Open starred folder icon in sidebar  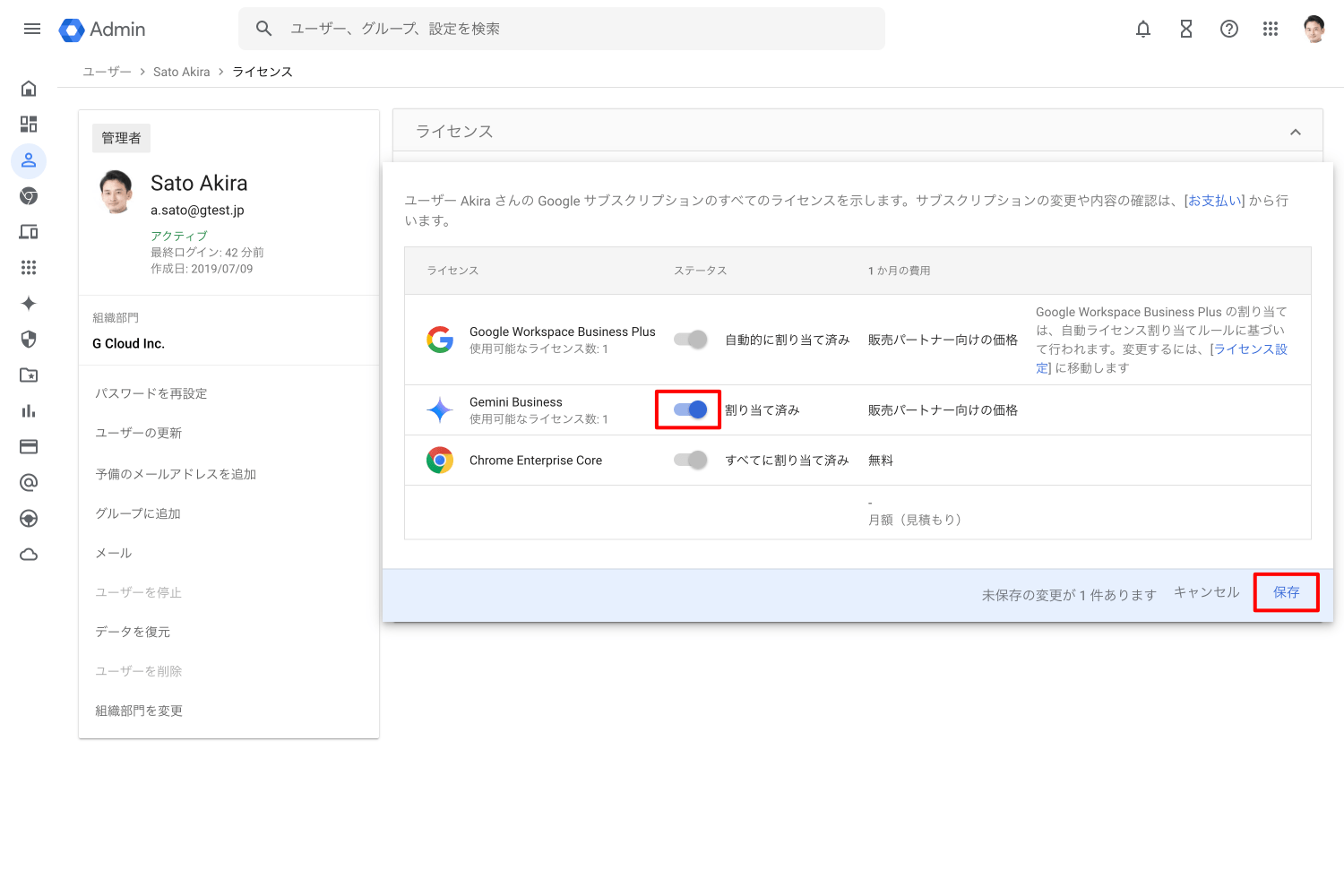pos(29,375)
